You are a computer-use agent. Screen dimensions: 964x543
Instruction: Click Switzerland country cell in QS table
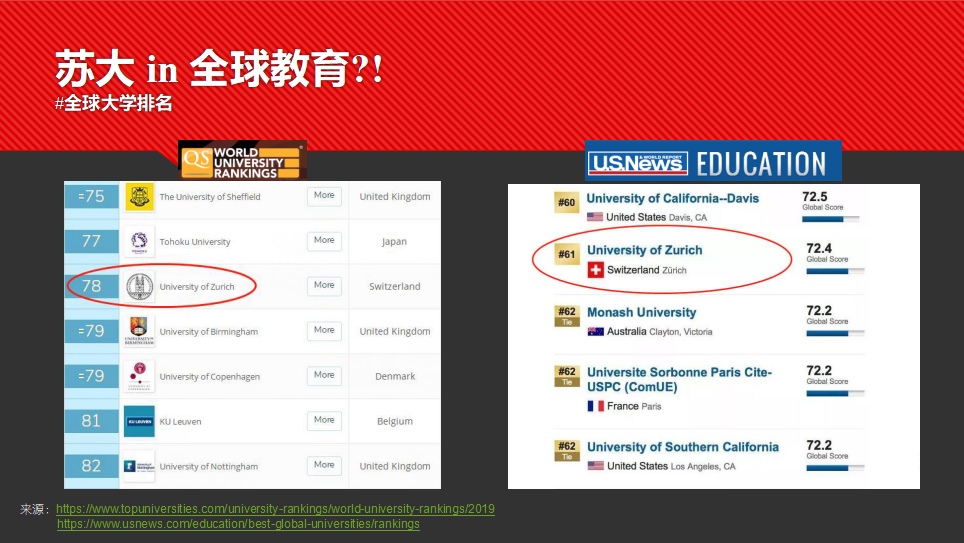(395, 287)
